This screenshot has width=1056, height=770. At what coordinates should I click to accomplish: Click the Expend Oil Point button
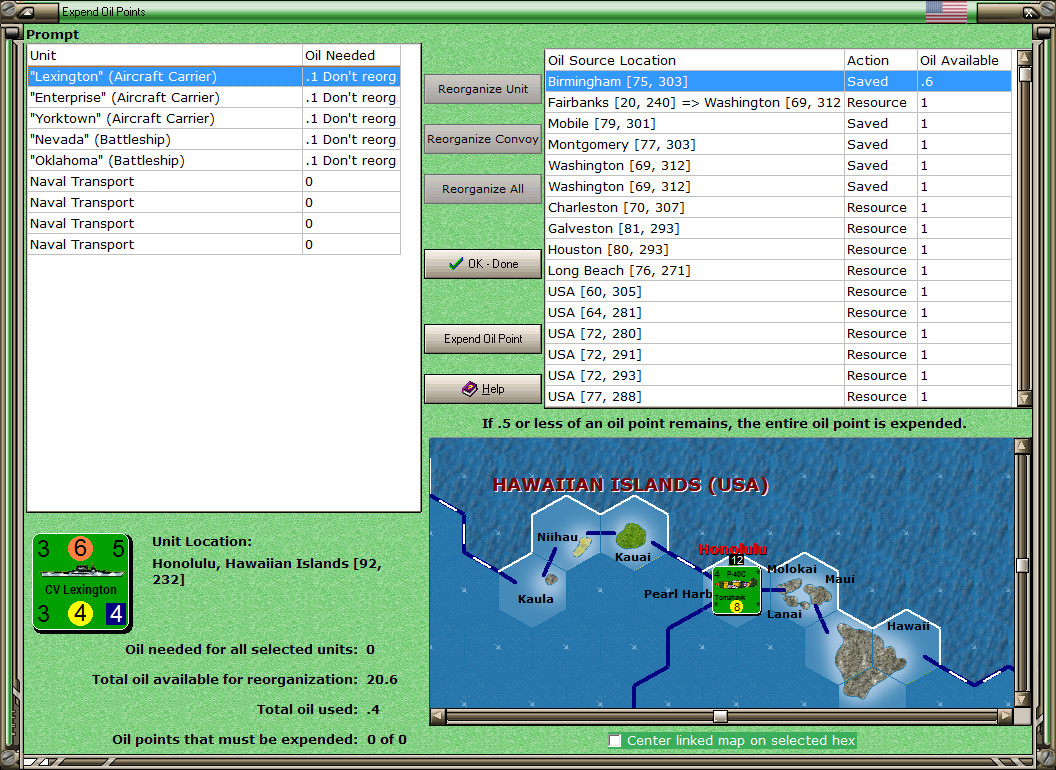point(483,339)
